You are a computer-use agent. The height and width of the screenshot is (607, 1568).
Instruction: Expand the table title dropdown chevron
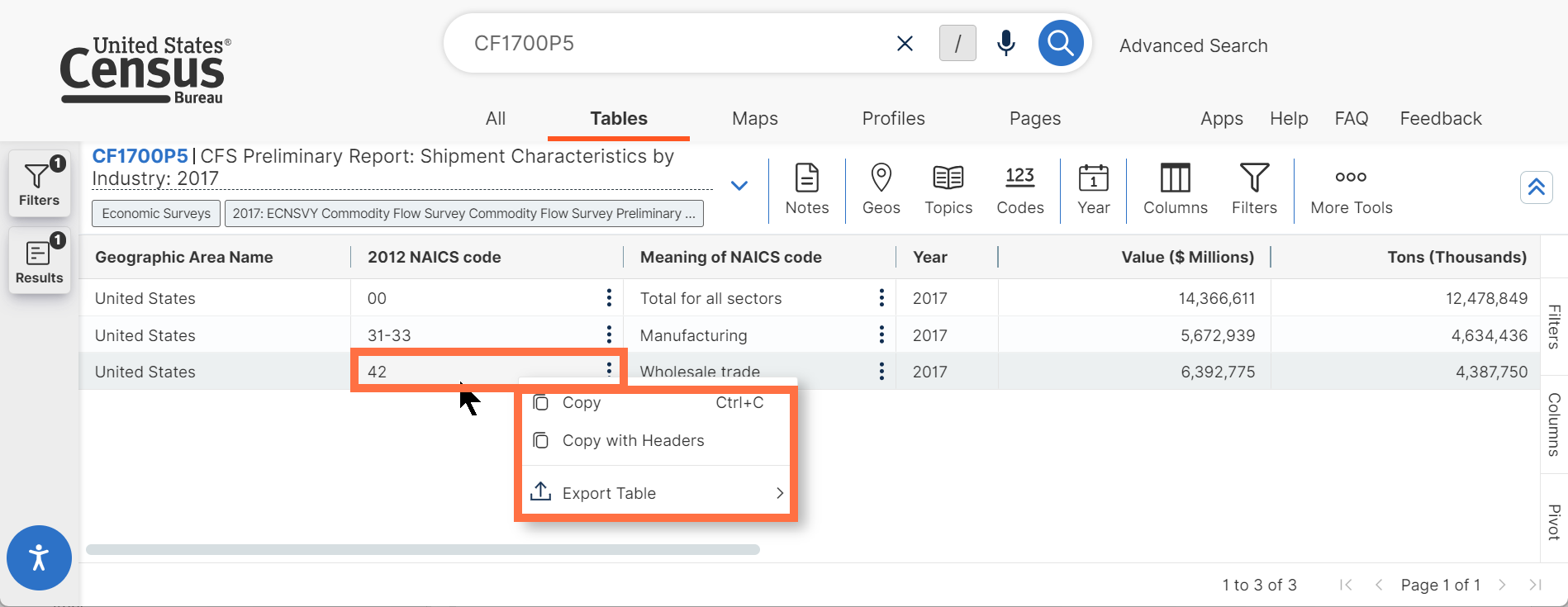coord(739,186)
